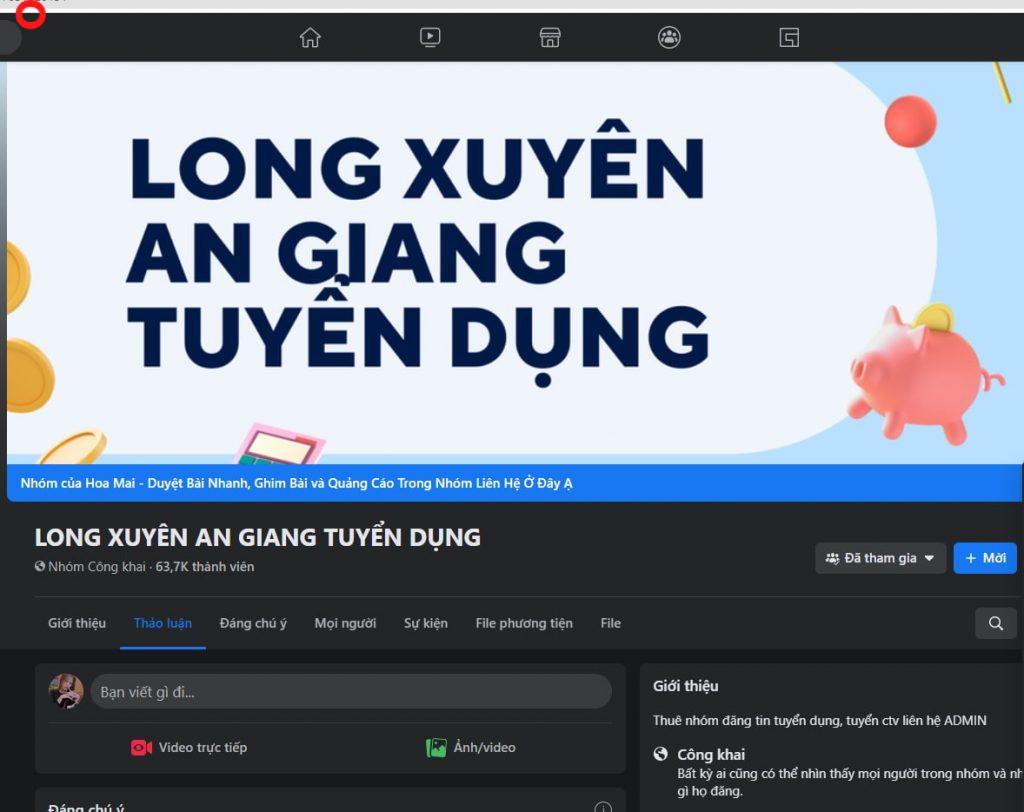The height and width of the screenshot is (812, 1024).
Task: Select the Thảo luận tab
Action: point(163,623)
